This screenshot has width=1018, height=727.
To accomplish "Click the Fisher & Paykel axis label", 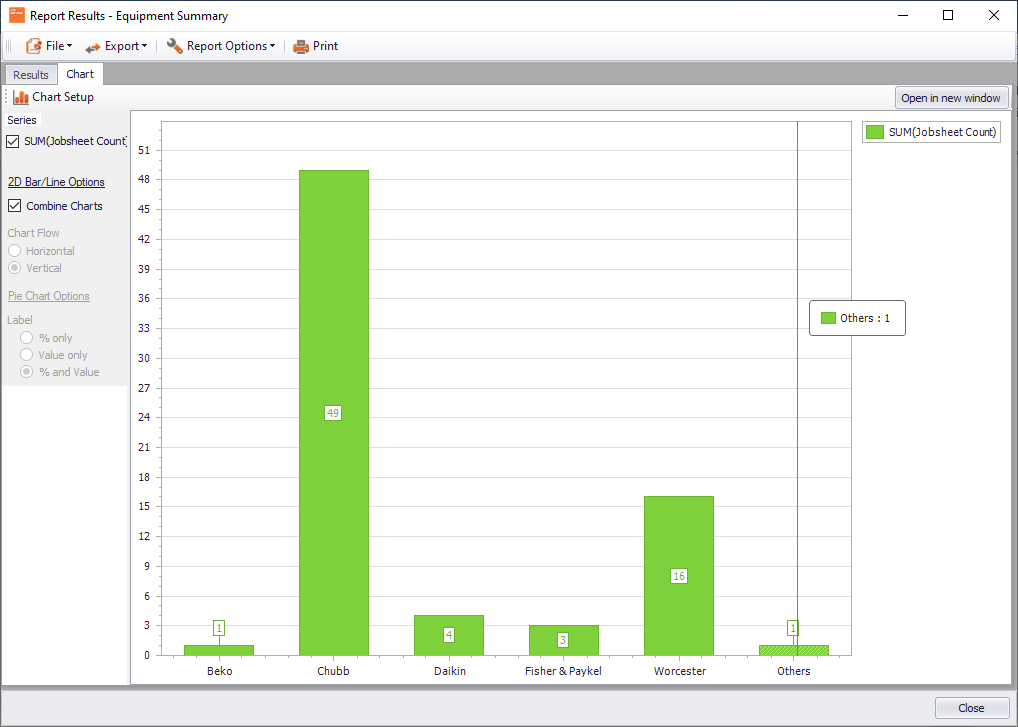I will coord(564,671).
